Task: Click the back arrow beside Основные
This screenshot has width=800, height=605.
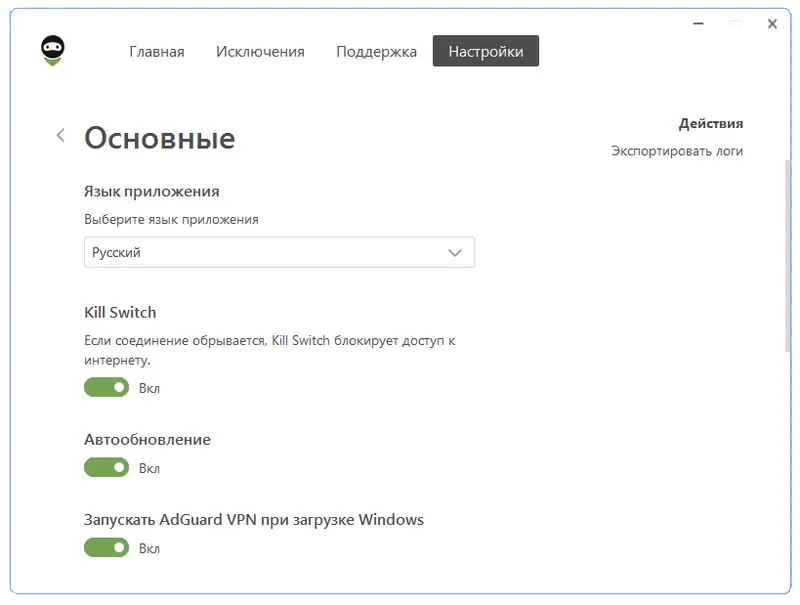Action: tap(60, 134)
